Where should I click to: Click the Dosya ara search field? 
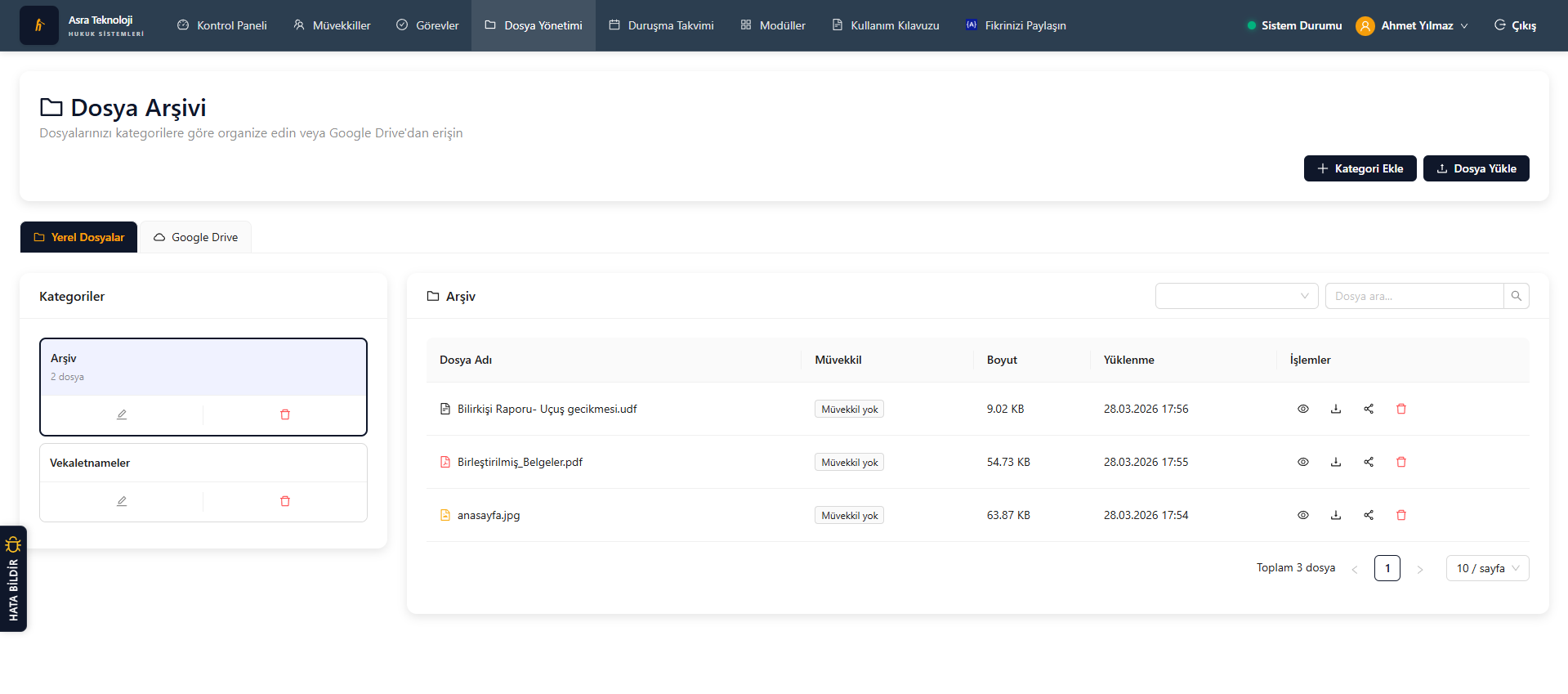point(1414,296)
